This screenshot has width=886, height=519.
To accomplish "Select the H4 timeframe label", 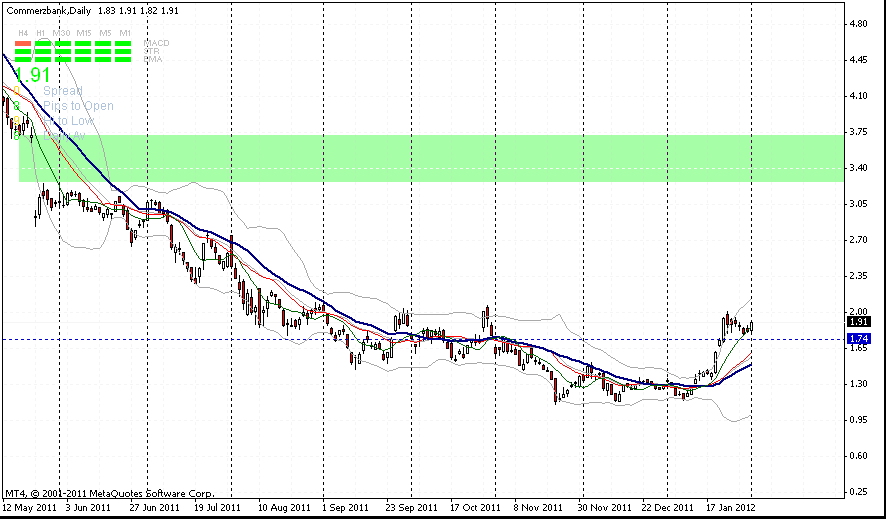I will tap(23, 33).
